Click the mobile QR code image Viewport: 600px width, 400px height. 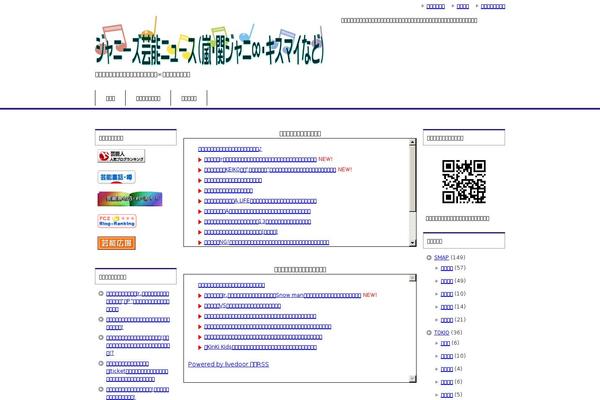tap(464, 181)
